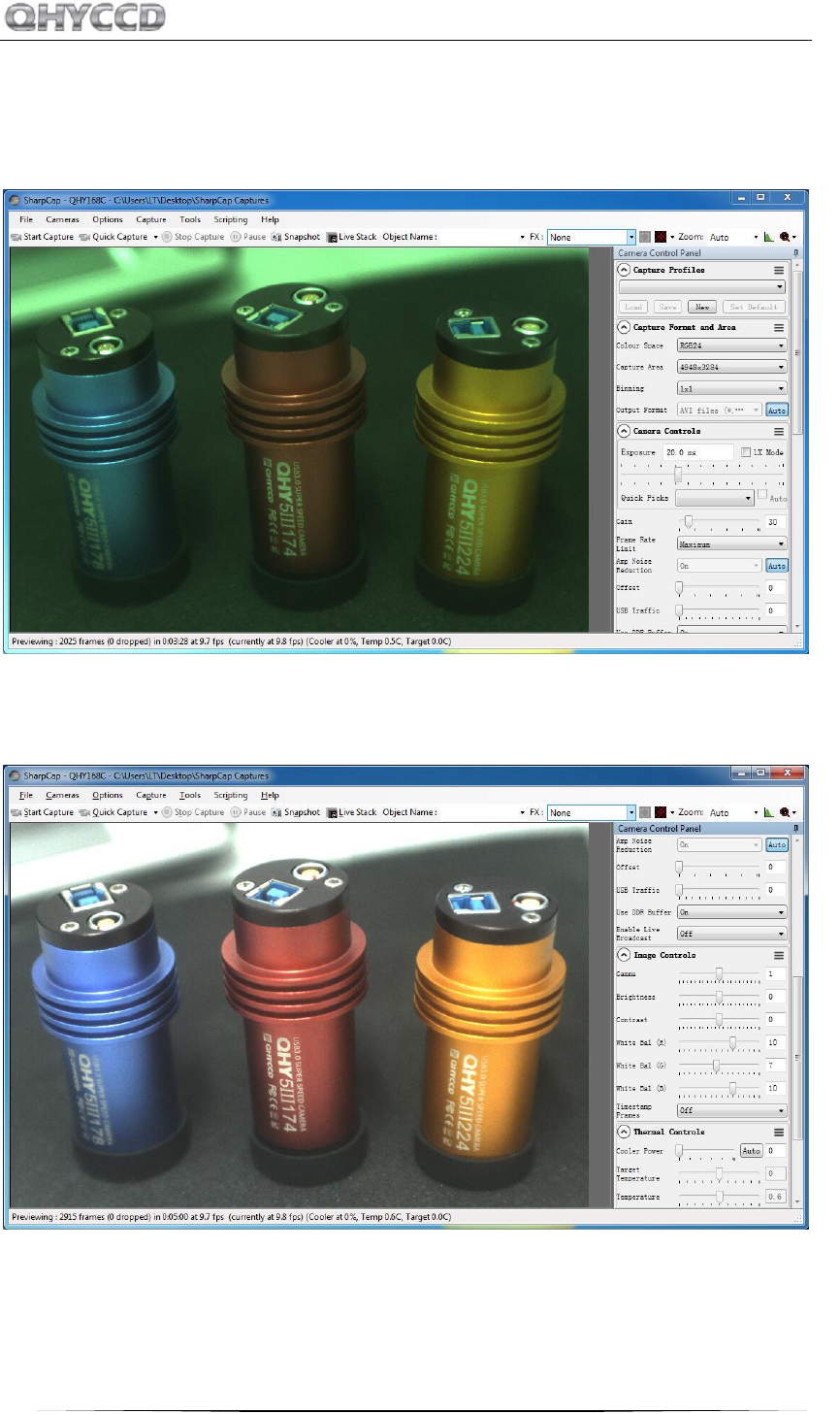Click Quick Capture in the upper SharpCap window
This screenshot has height=1414, width=840.
pyautogui.click(x=113, y=237)
